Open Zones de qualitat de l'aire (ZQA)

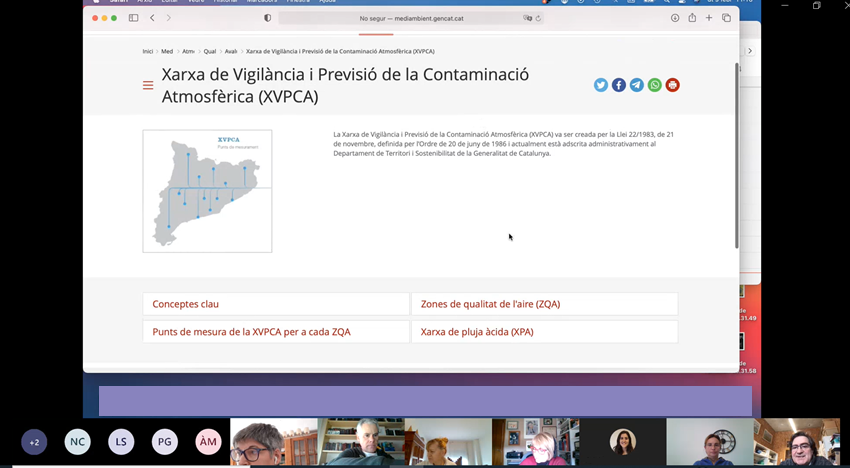(544, 304)
